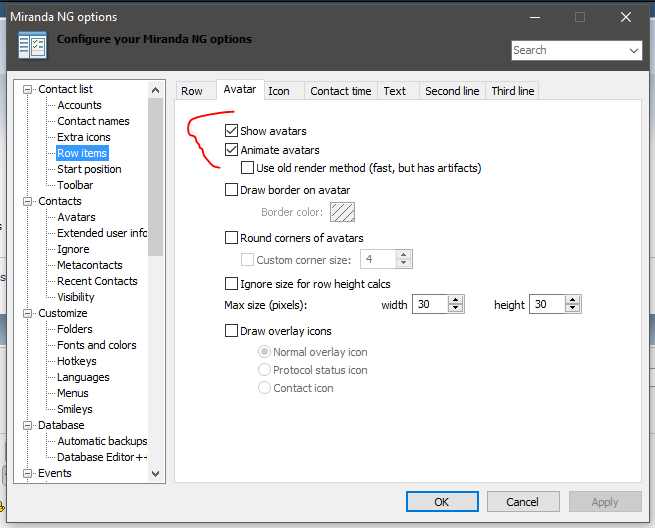Viewport: 655px width, 528px height.
Task: Increase custom corner size spinner
Action: coord(404,255)
